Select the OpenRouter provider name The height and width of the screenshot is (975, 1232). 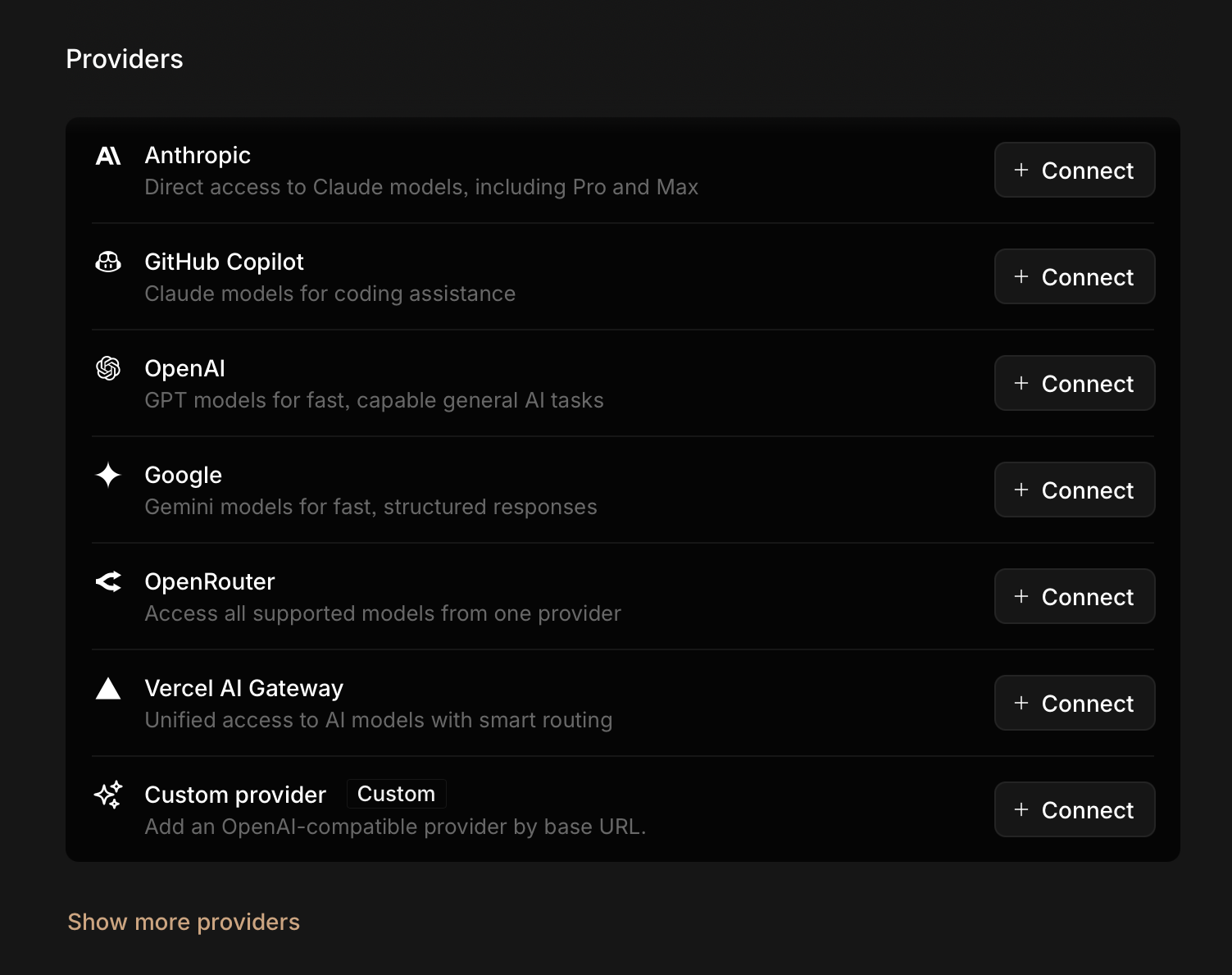click(x=209, y=582)
